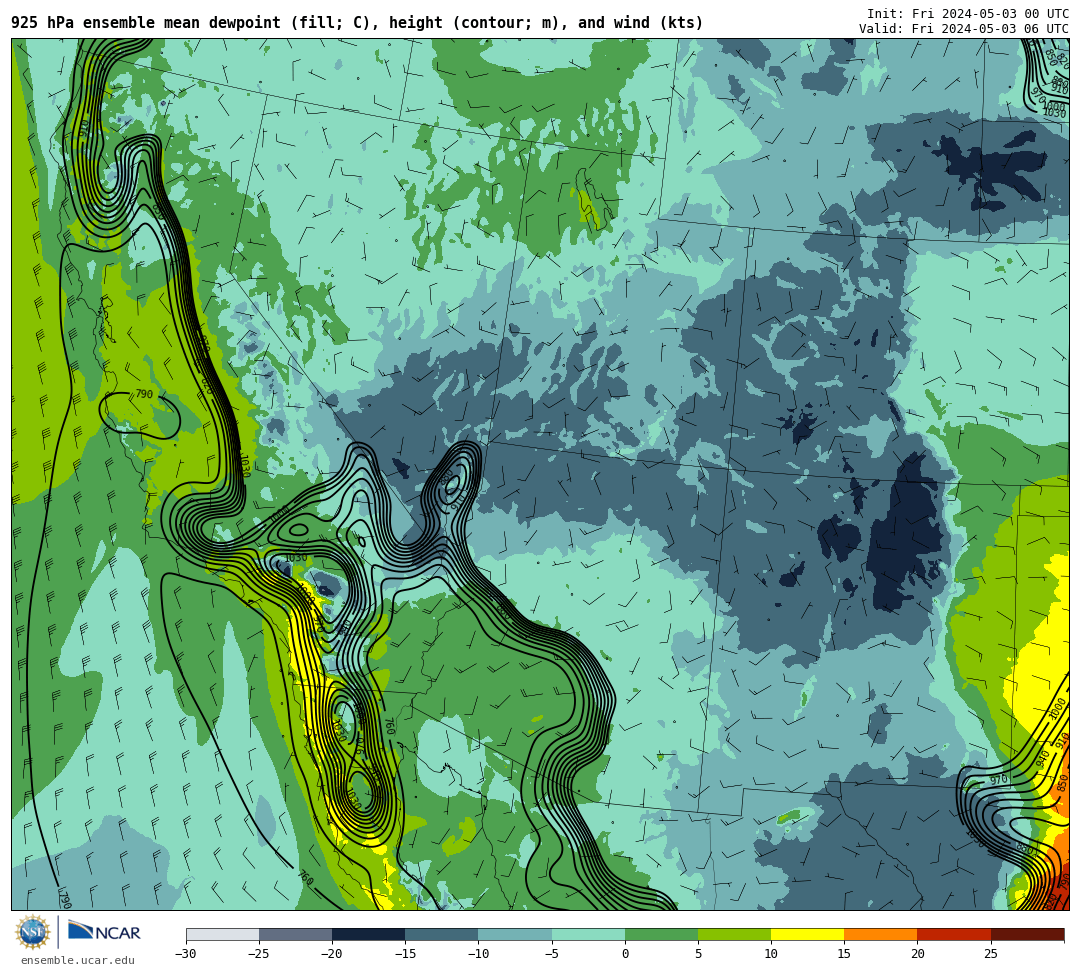
Task: Click the NSF logo icon
Action: [x=33, y=932]
